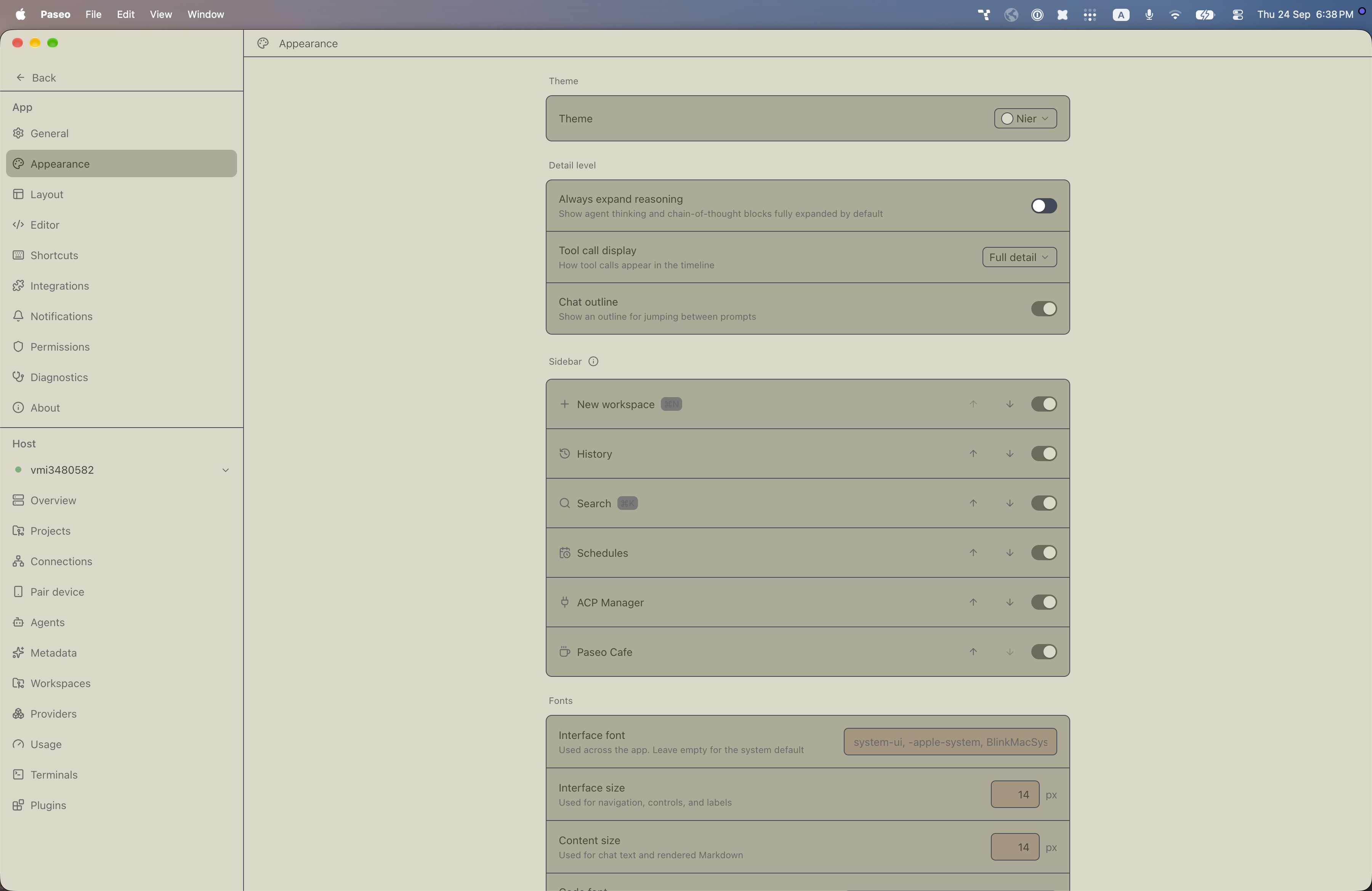Move Search row down with arrow
1372x891 pixels.
[1010, 503]
